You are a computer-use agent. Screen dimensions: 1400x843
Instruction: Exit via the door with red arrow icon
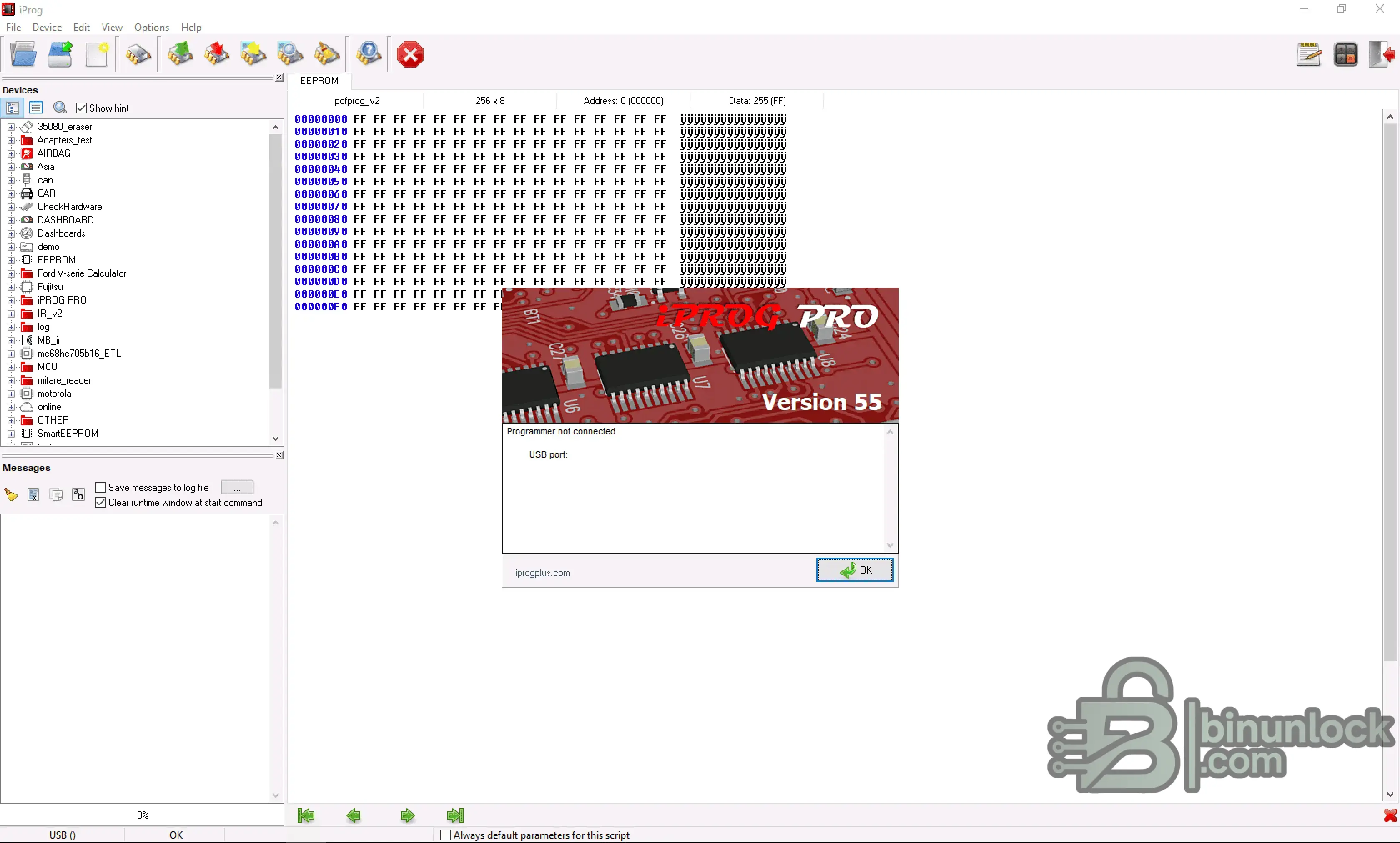pyautogui.click(x=1382, y=55)
